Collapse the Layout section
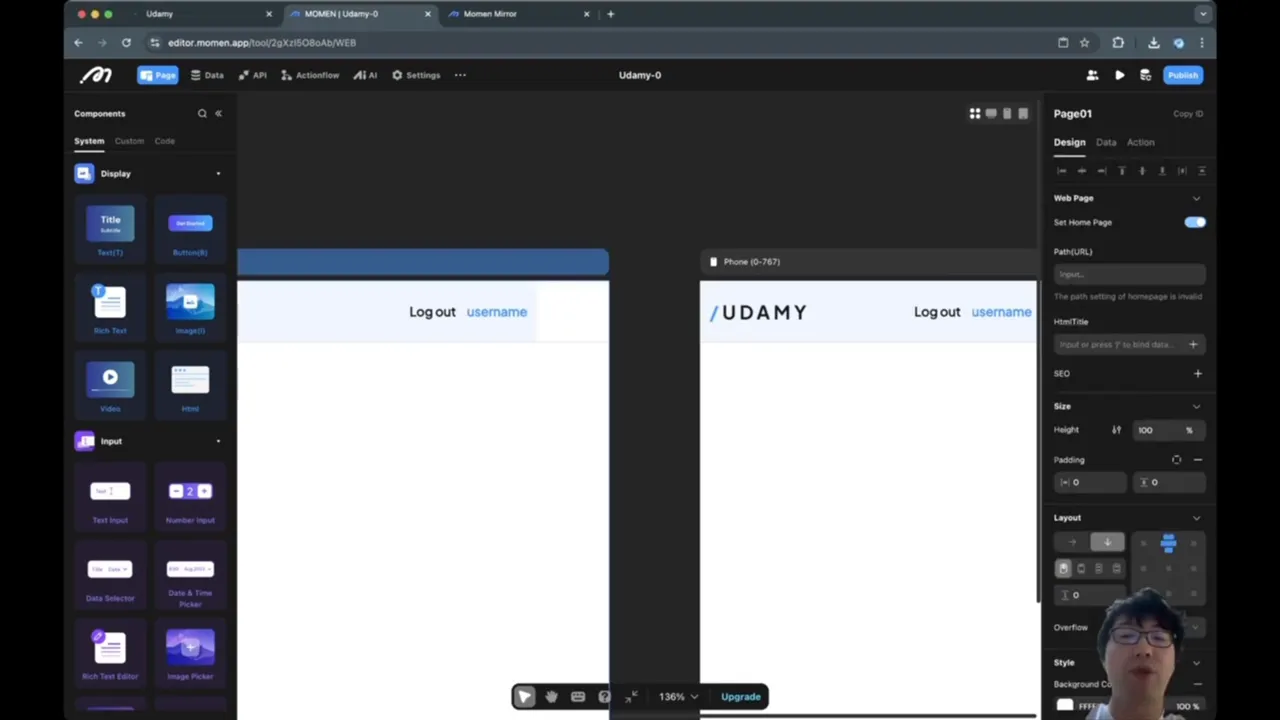The width and height of the screenshot is (1280, 720). click(1196, 518)
